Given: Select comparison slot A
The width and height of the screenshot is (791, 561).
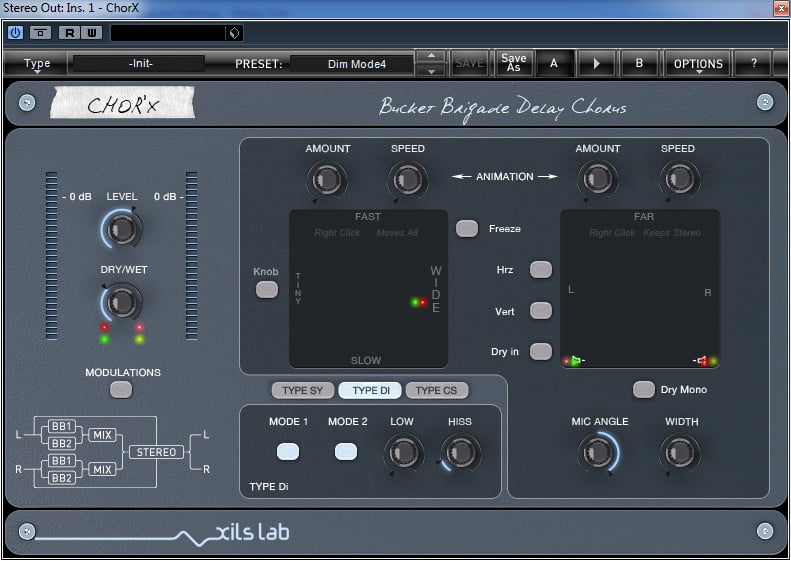Looking at the screenshot, I should point(554,63).
